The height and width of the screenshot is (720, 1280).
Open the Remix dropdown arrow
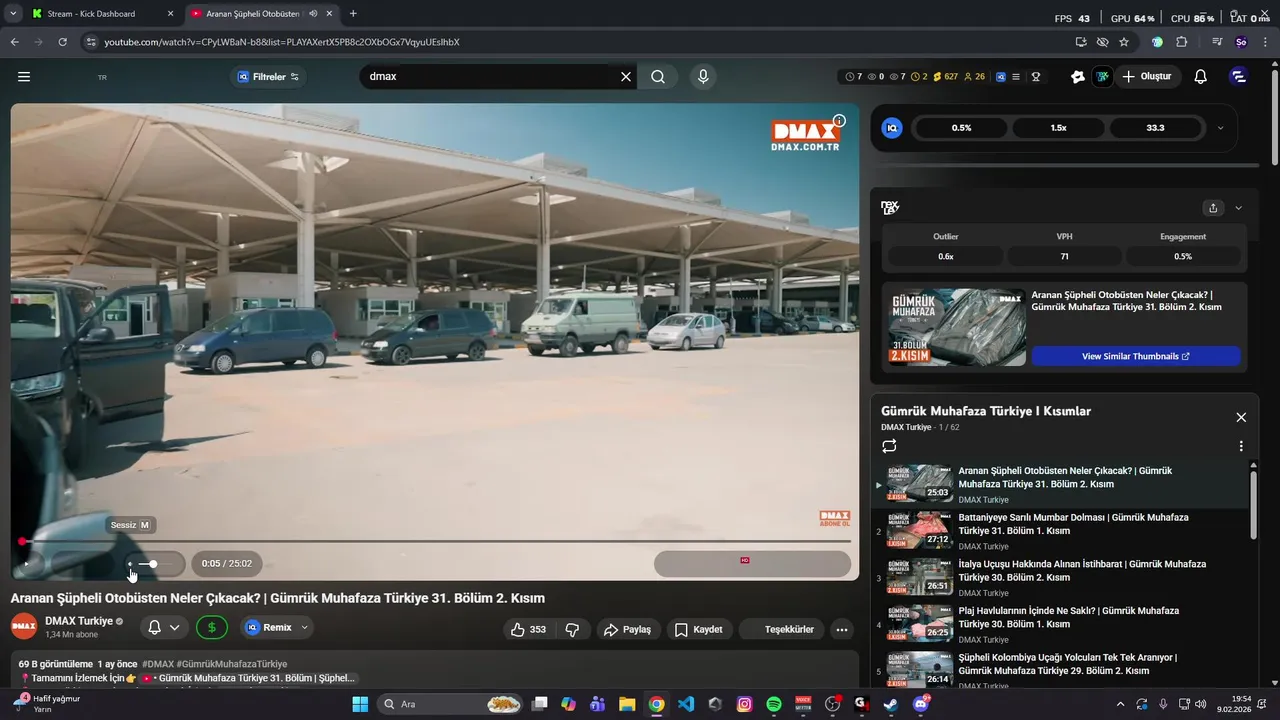click(x=304, y=628)
